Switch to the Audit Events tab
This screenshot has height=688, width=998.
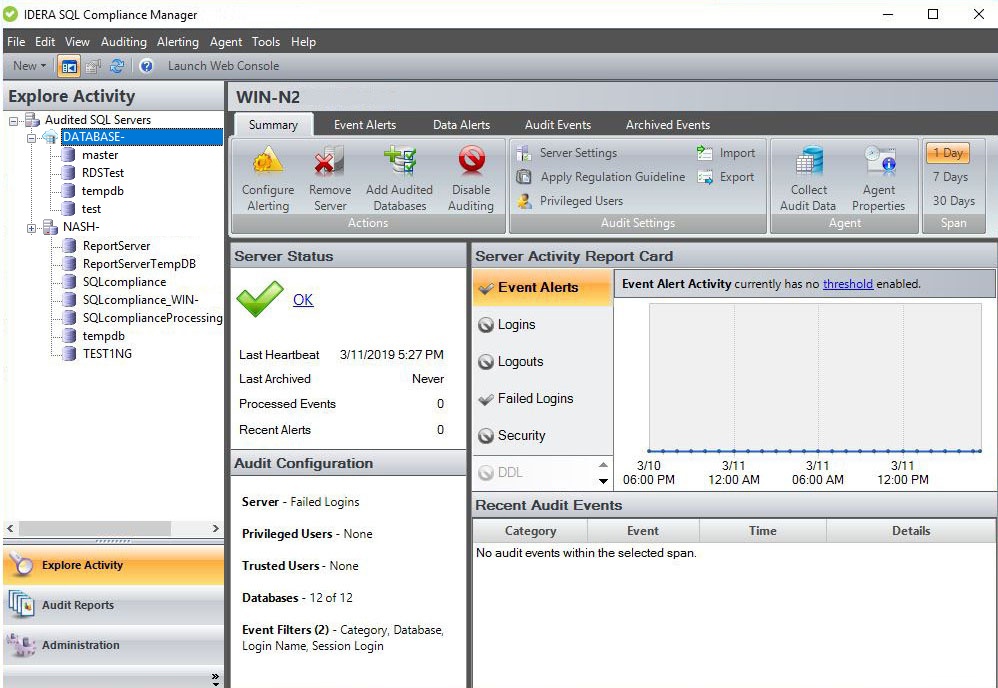point(558,125)
